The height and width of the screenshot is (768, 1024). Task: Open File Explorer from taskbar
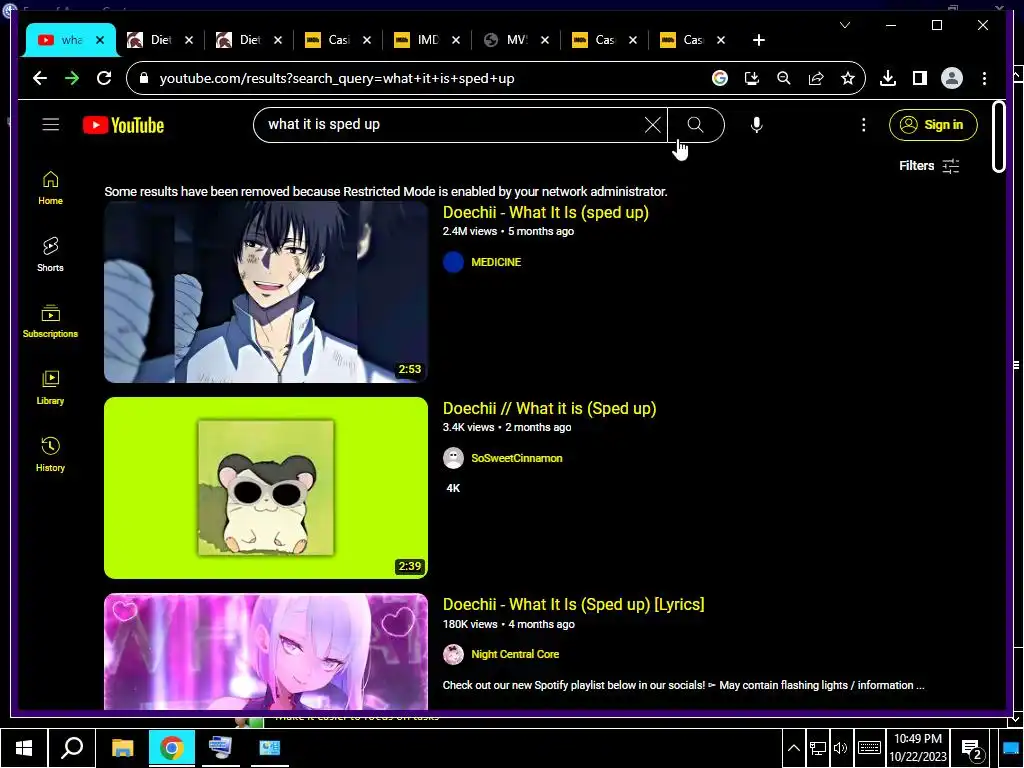tap(122, 748)
